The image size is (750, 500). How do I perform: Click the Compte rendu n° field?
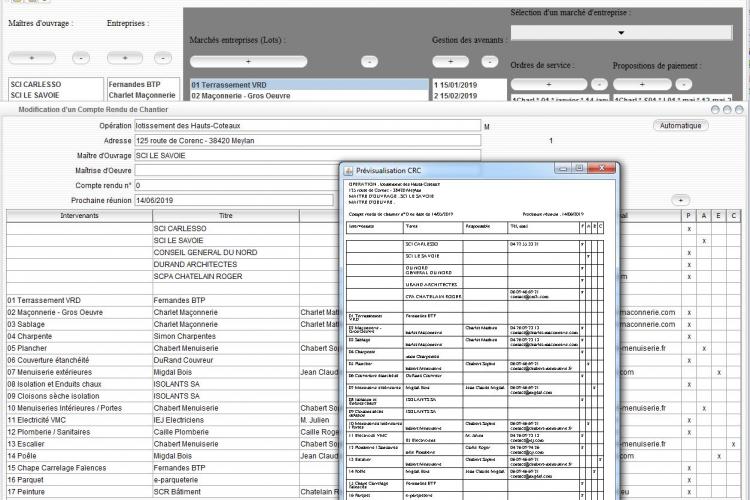click(237, 185)
